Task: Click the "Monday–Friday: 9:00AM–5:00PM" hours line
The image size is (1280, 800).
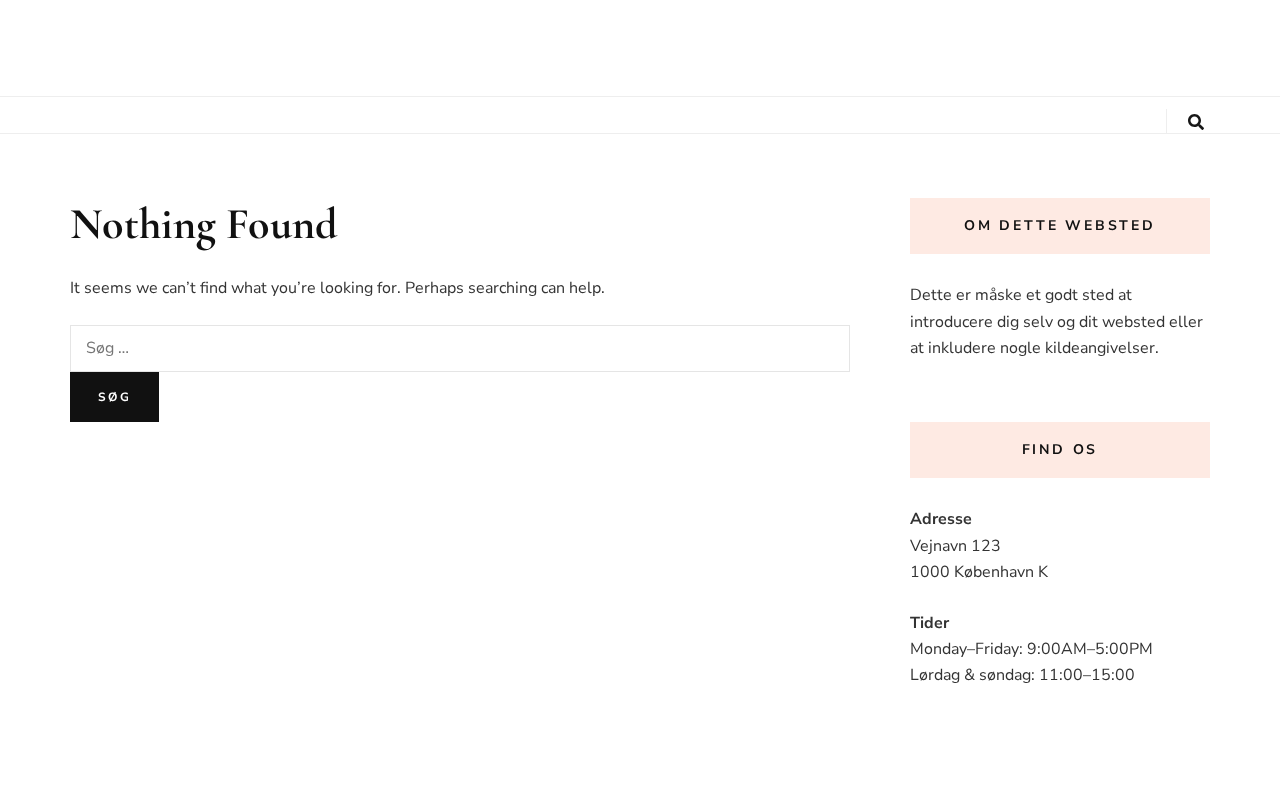Action: click(1031, 649)
